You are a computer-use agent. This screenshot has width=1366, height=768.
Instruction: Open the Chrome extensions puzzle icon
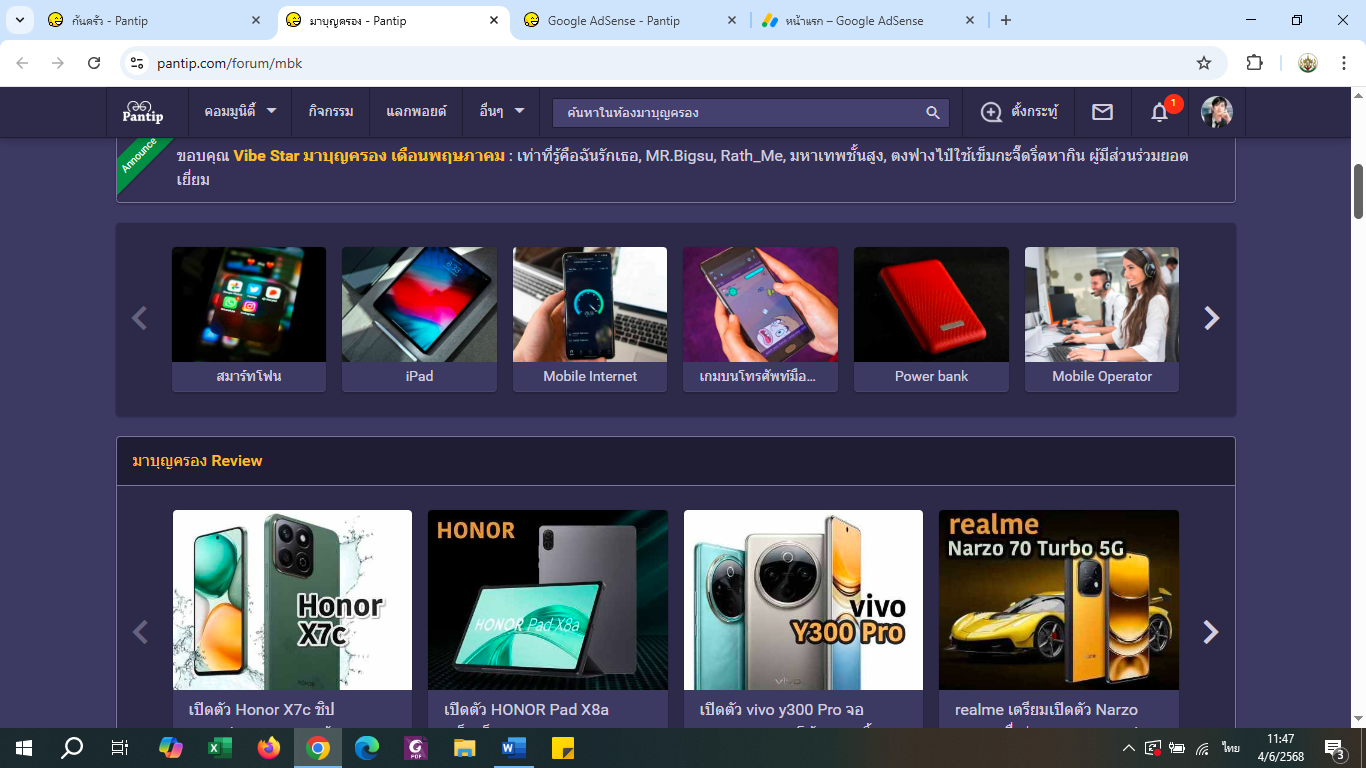(1254, 63)
